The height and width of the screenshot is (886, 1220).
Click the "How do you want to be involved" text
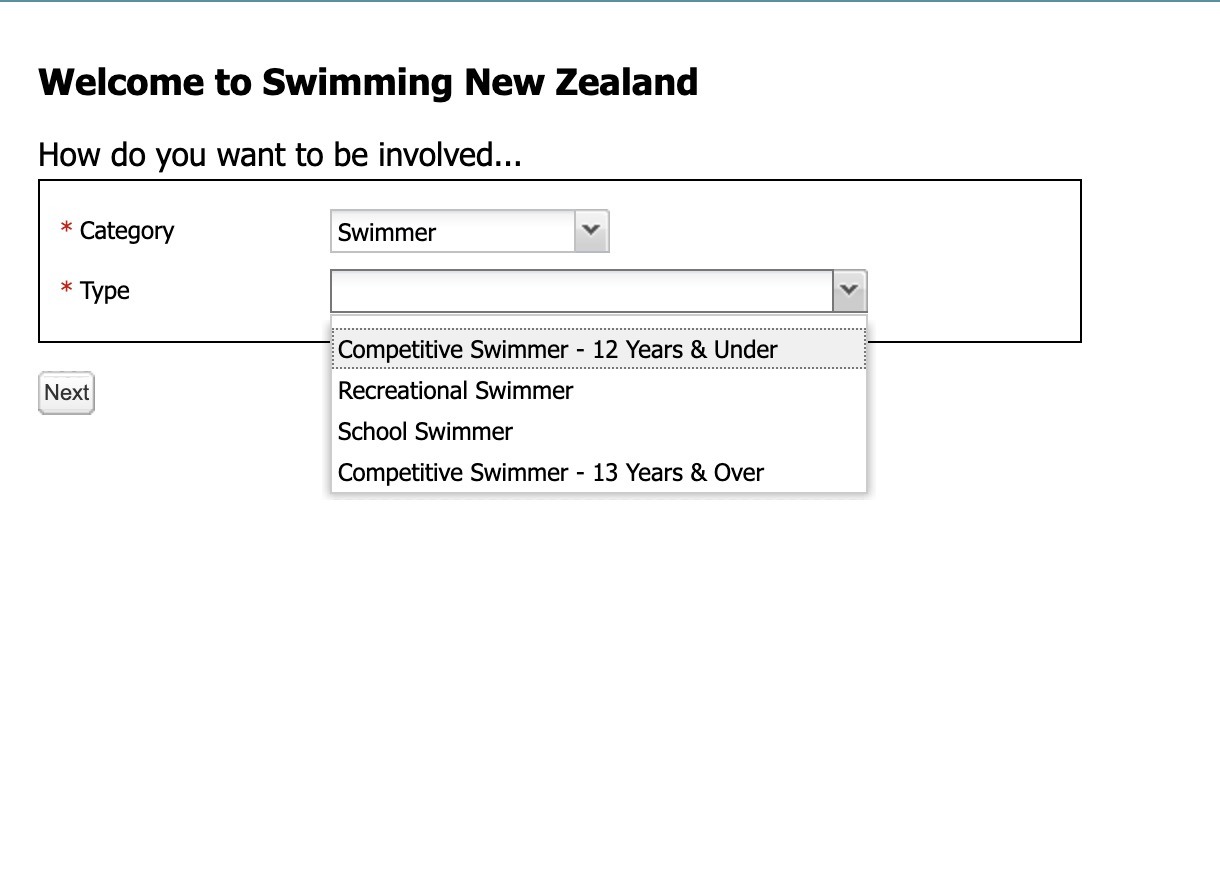pyautogui.click(x=280, y=155)
